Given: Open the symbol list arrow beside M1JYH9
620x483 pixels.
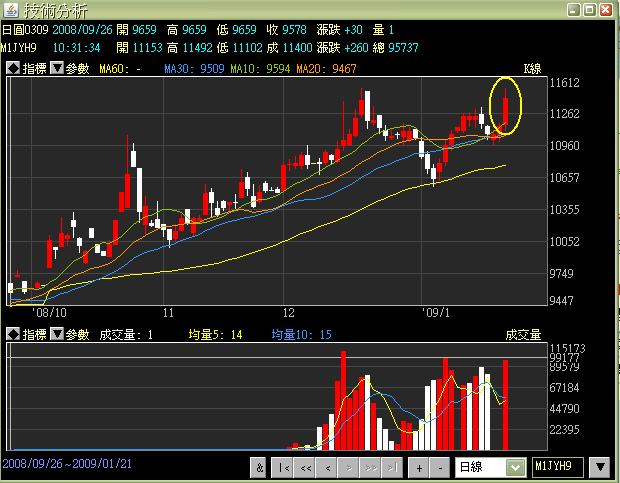Looking at the screenshot, I should (x=600, y=467).
